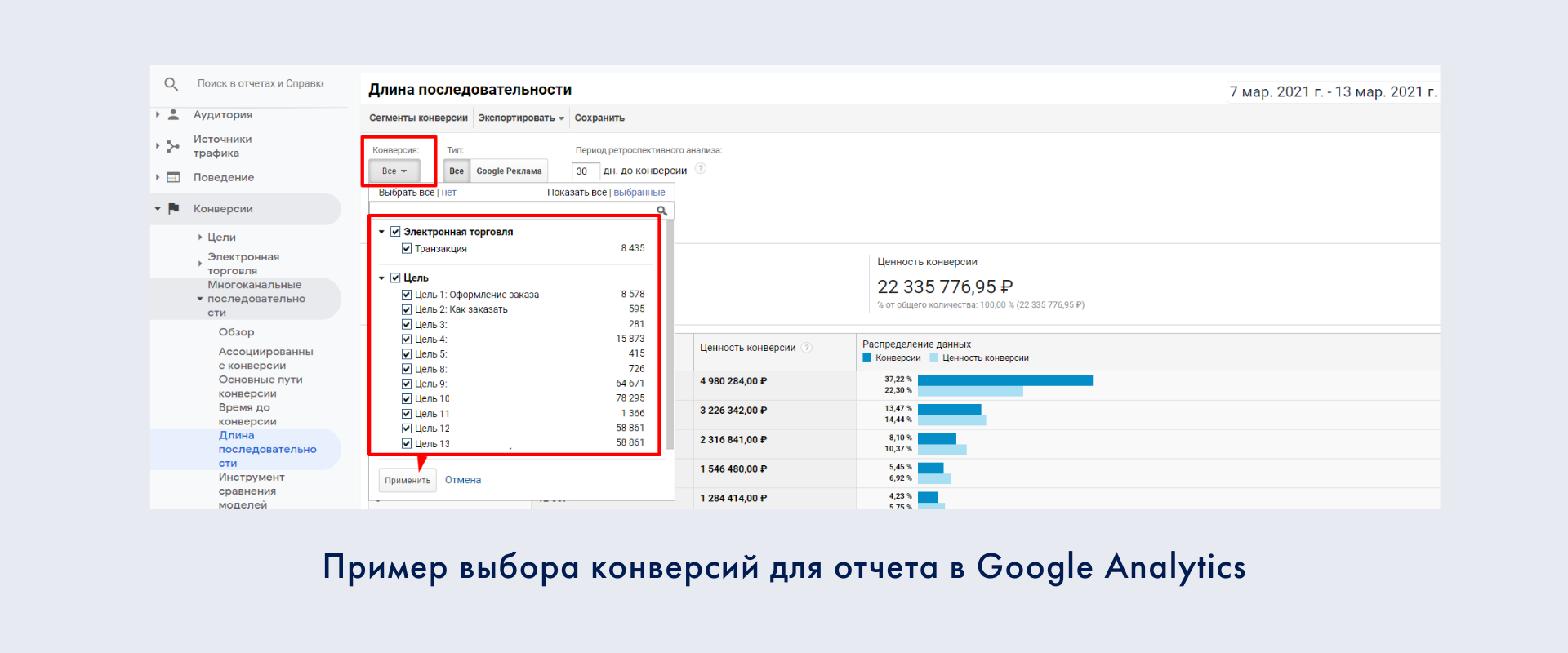
Task: Open Основные пути конверсии report
Action: coord(261,386)
